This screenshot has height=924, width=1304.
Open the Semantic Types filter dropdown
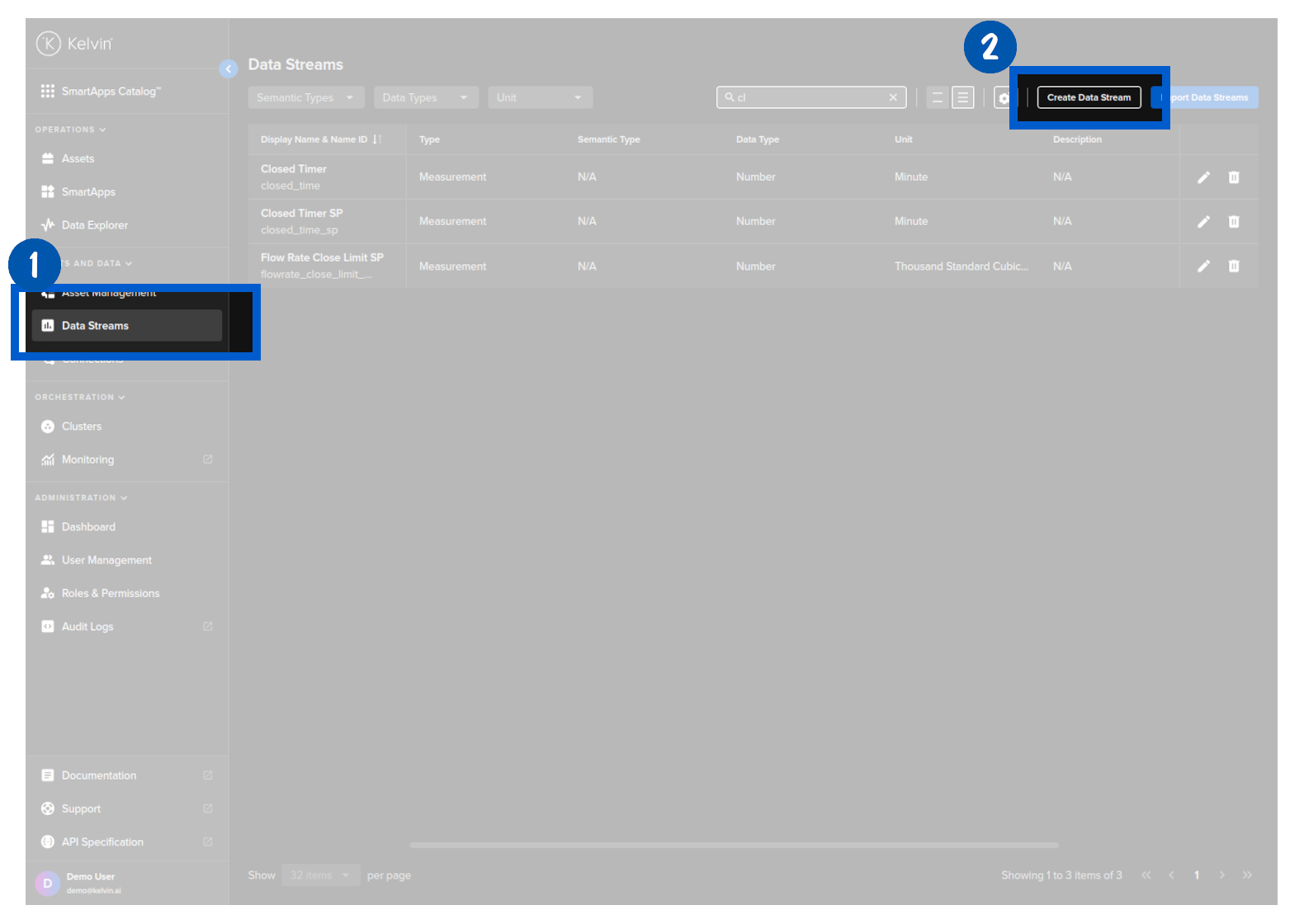tap(305, 97)
